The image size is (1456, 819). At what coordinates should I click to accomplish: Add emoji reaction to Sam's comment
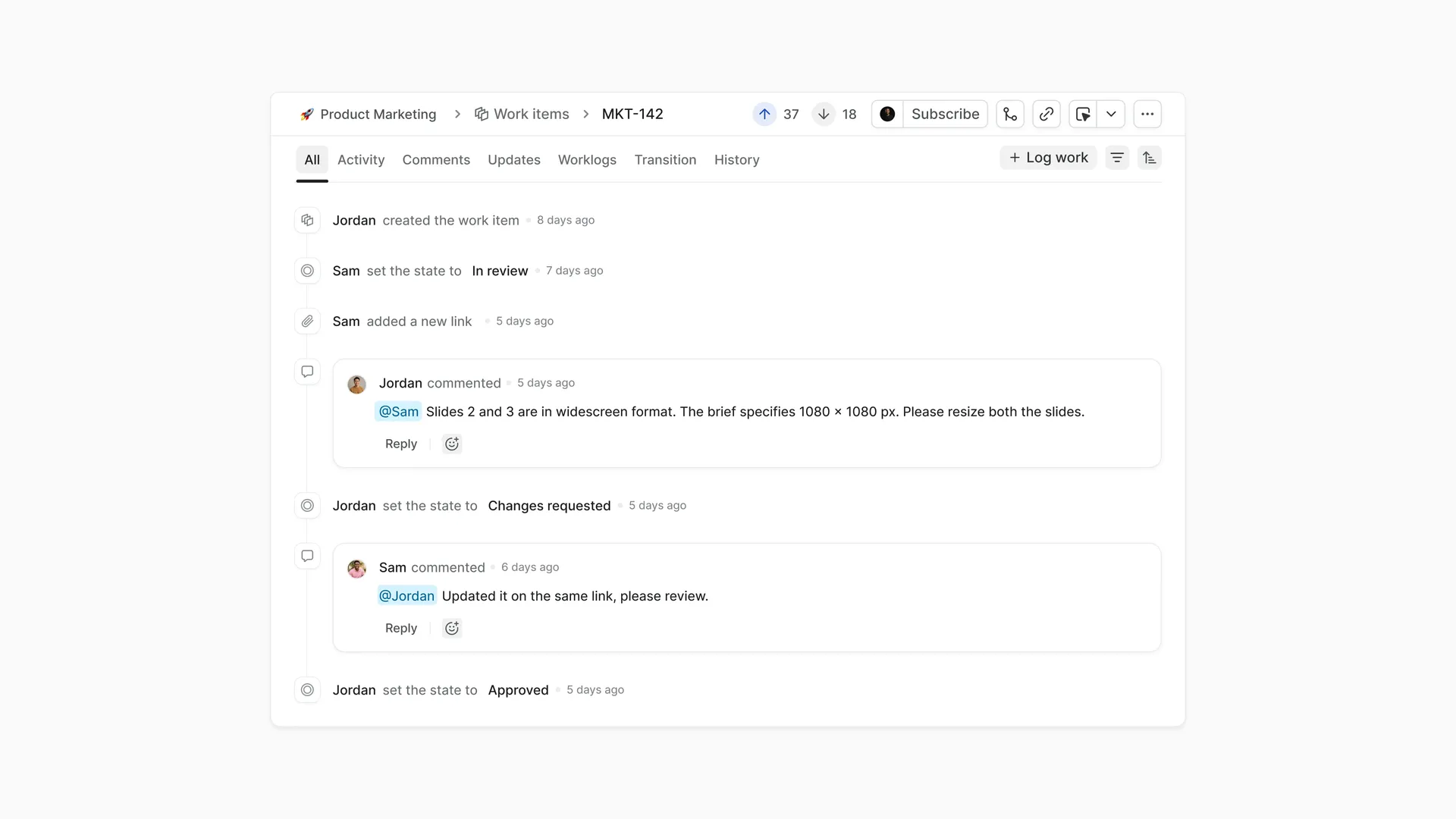pos(452,628)
